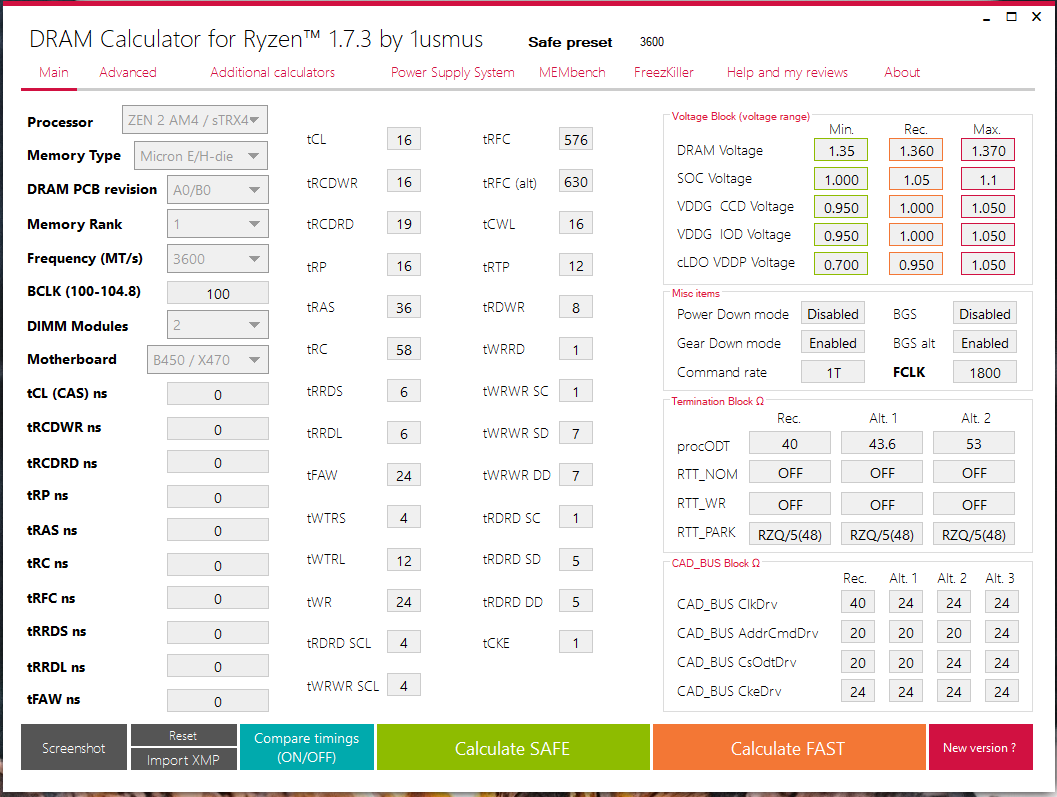1057x797 pixels.
Task: Click cLDO VDDP Voltage Min 0.700
Action: point(841,264)
